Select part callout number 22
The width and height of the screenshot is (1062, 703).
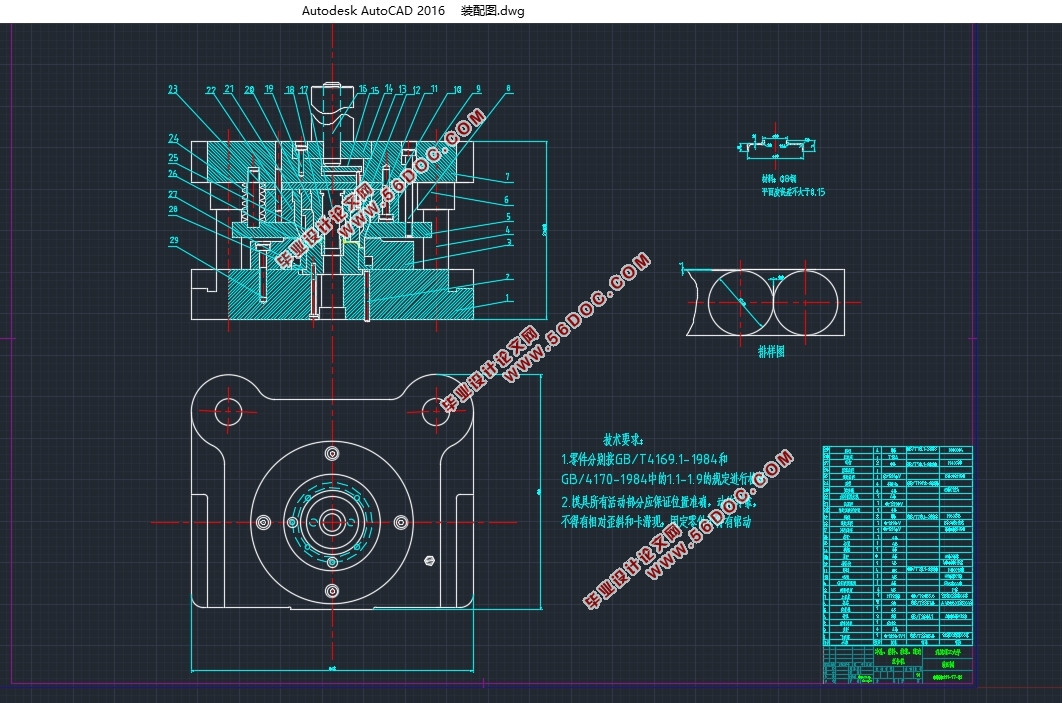coord(211,90)
